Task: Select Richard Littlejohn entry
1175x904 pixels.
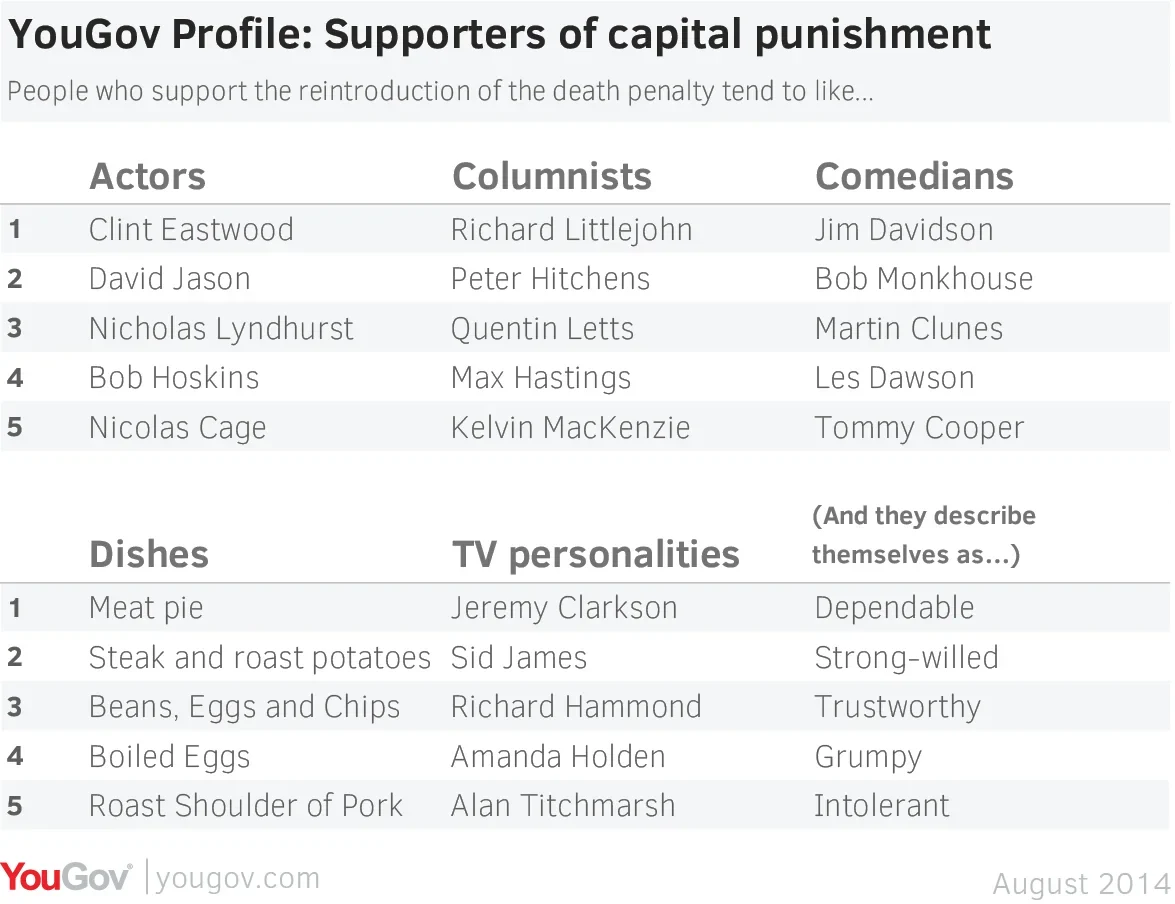Action: point(572,230)
